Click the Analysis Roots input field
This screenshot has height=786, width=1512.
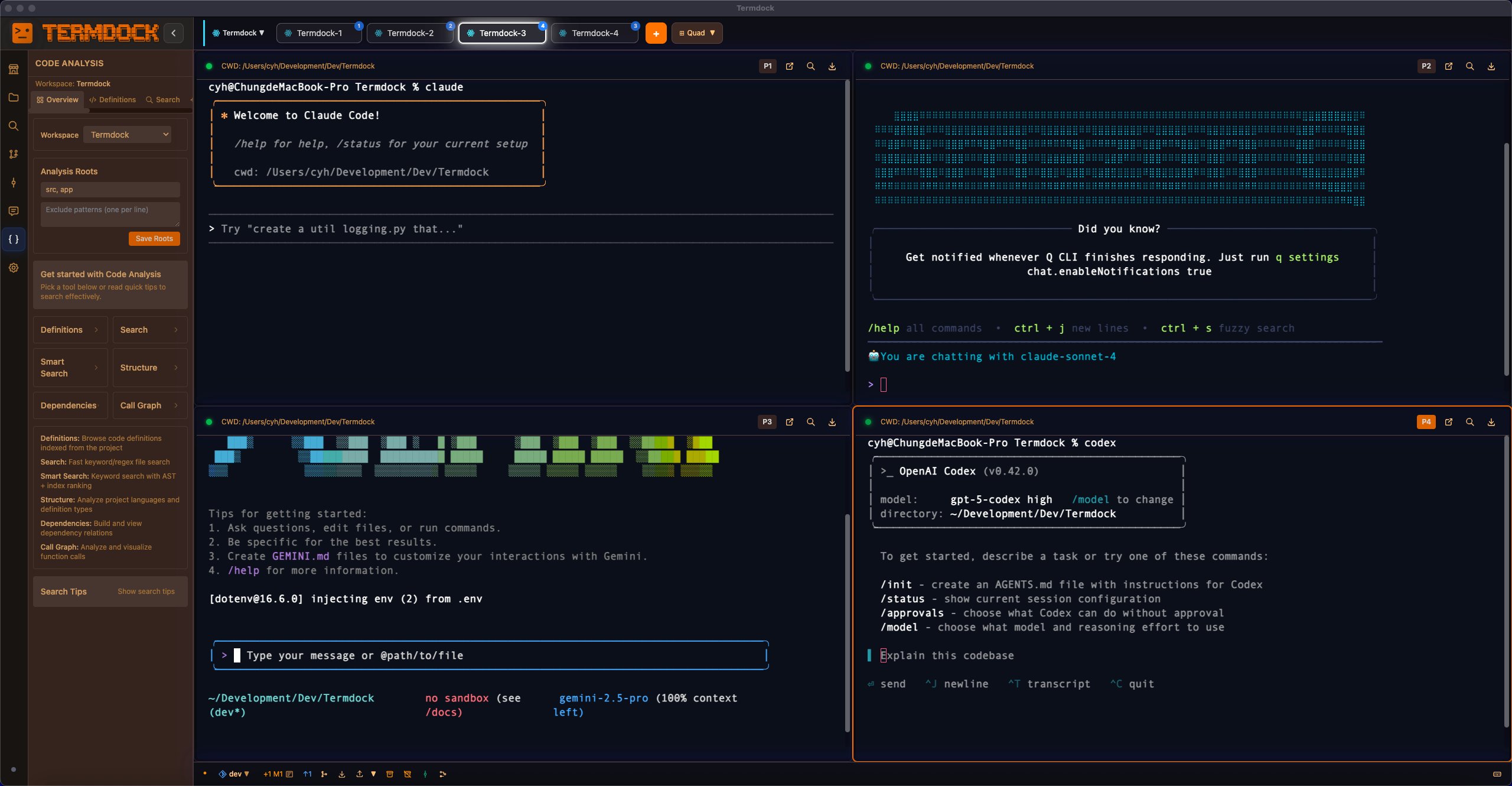pyautogui.click(x=110, y=190)
